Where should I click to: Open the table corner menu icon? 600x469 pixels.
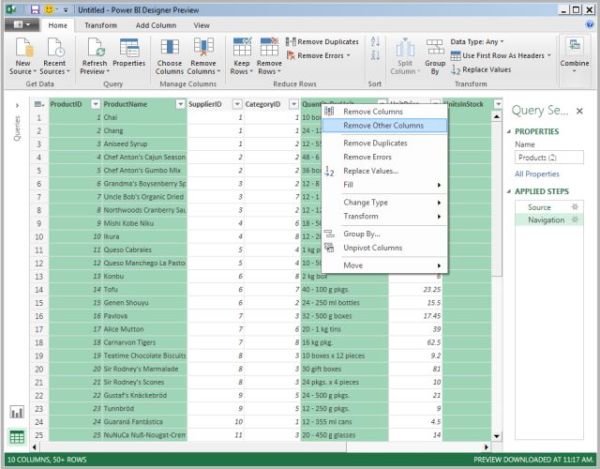click(x=39, y=104)
